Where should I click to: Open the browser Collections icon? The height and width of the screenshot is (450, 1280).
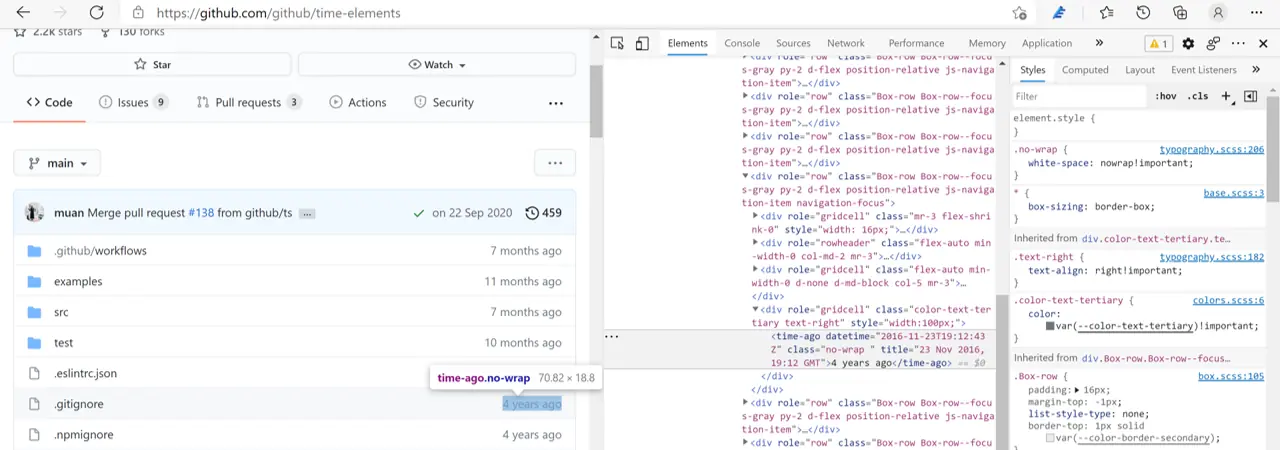(x=1180, y=13)
